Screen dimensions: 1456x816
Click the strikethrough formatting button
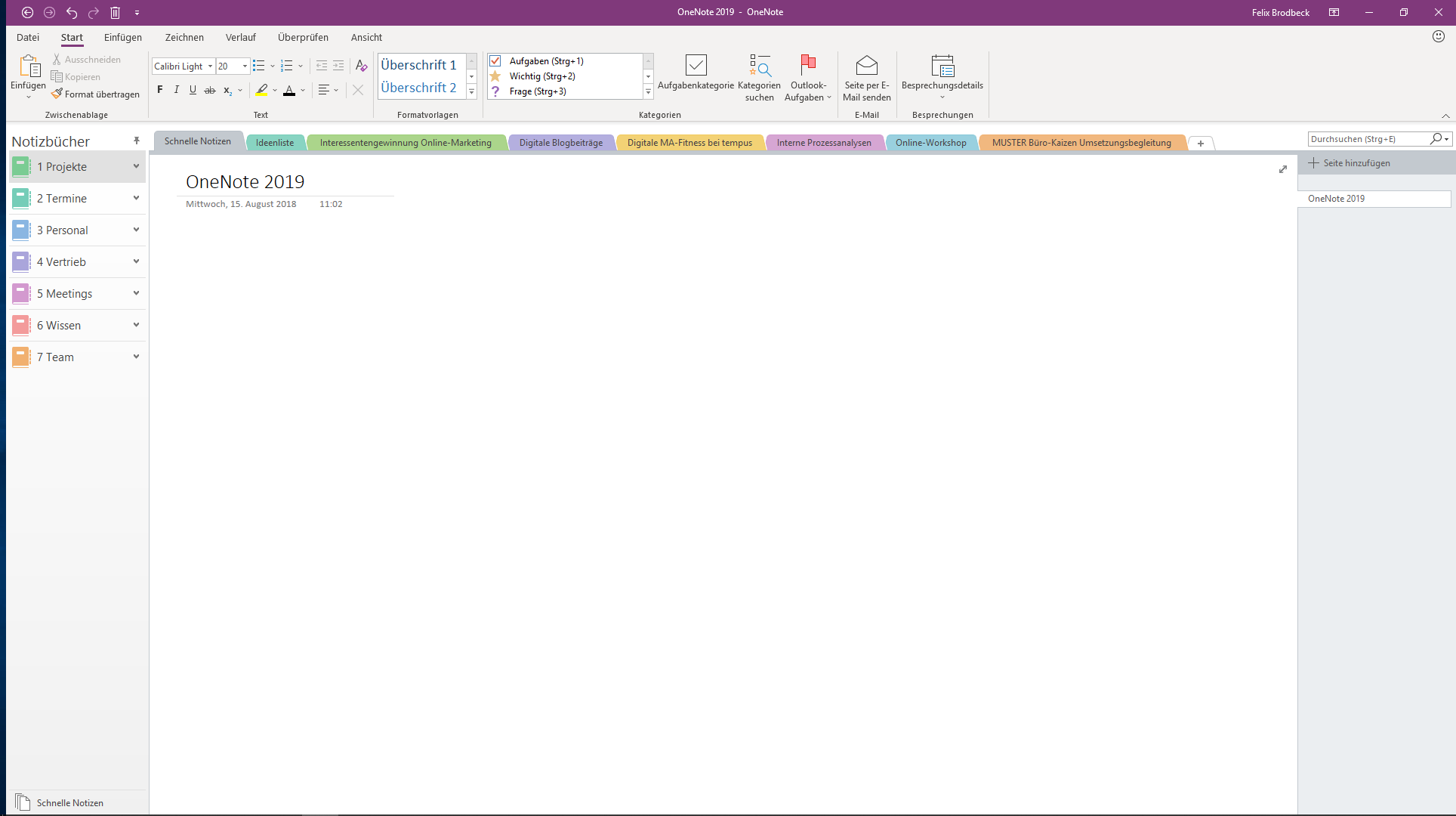[210, 90]
